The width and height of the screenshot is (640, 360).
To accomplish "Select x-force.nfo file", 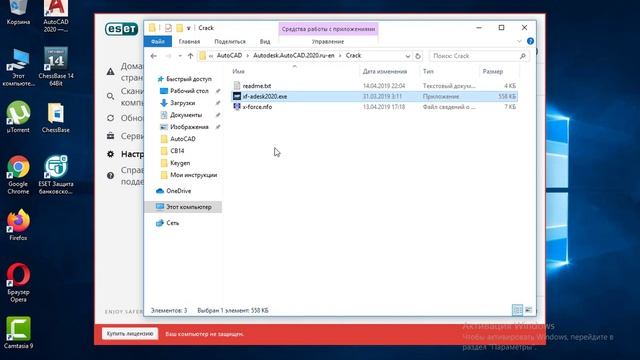I will pos(257,107).
